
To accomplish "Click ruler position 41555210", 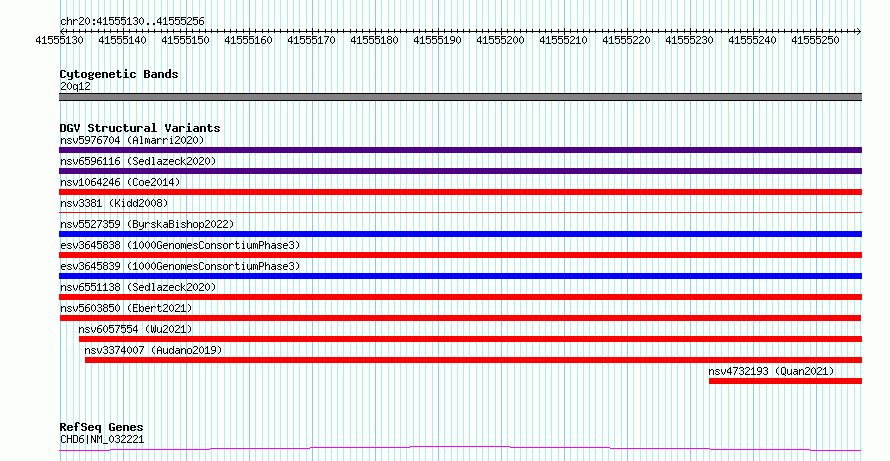I will [564, 40].
